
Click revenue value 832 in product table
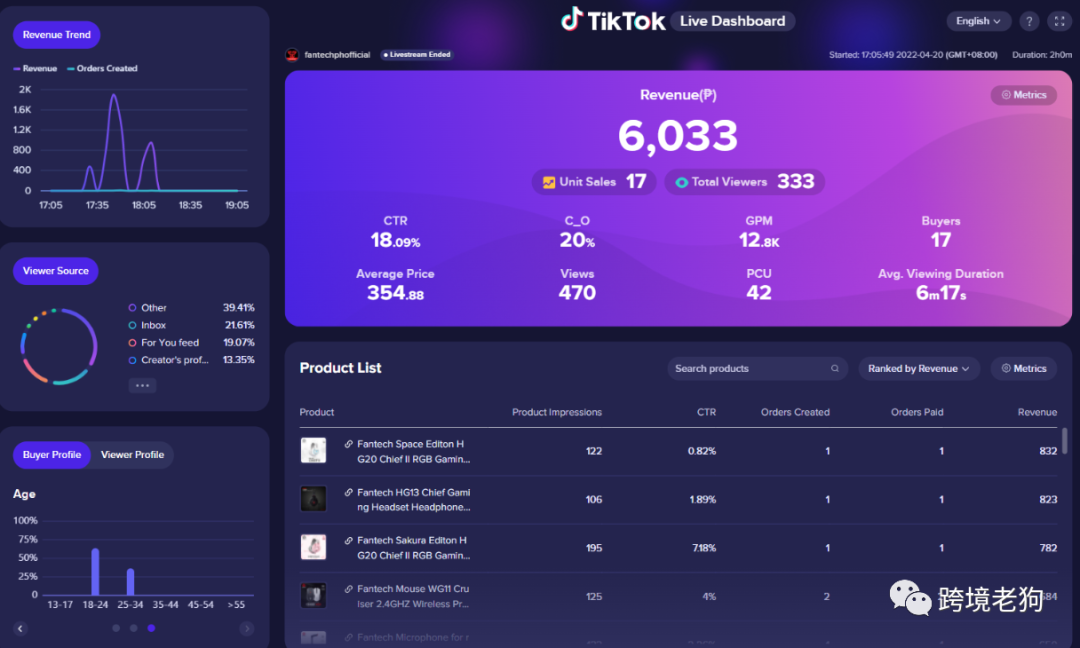pyautogui.click(x=1048, y=451)
